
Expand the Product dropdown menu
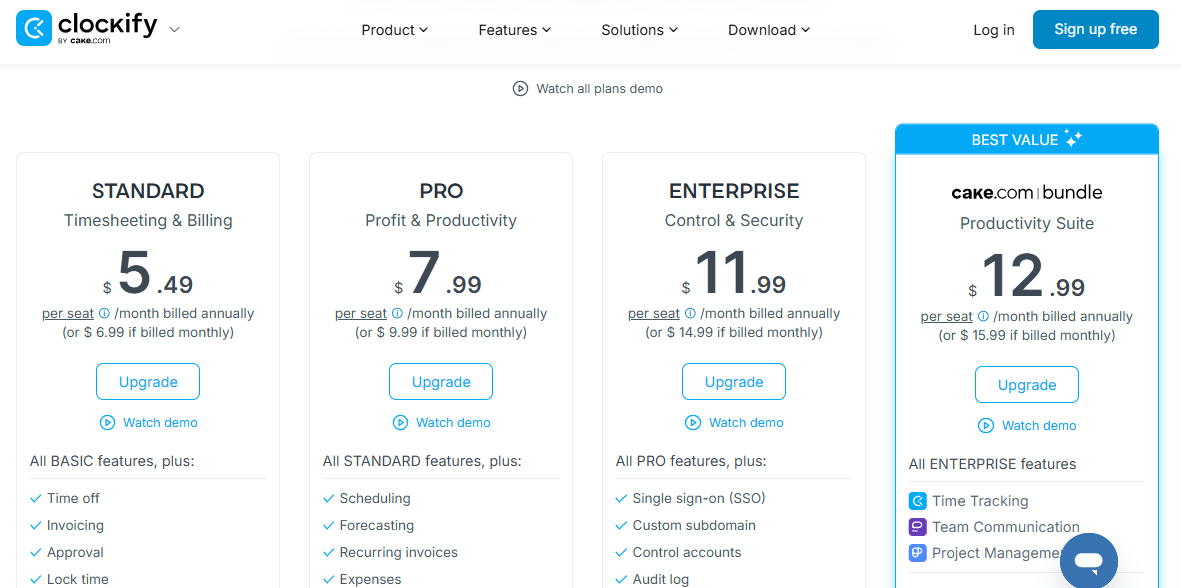(x=394, y=30)
